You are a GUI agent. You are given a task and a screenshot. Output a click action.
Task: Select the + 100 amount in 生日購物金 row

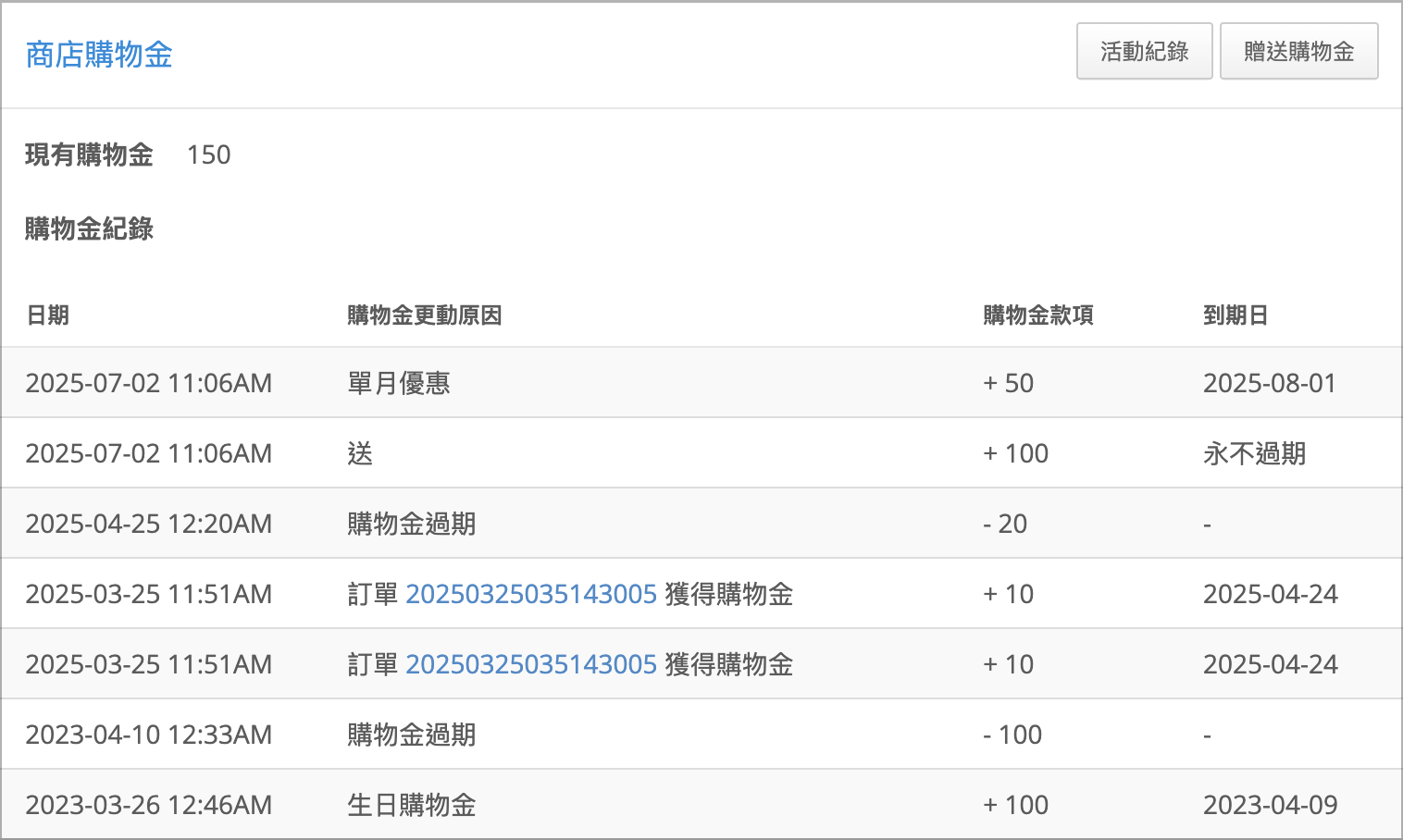click(1015, 805)
